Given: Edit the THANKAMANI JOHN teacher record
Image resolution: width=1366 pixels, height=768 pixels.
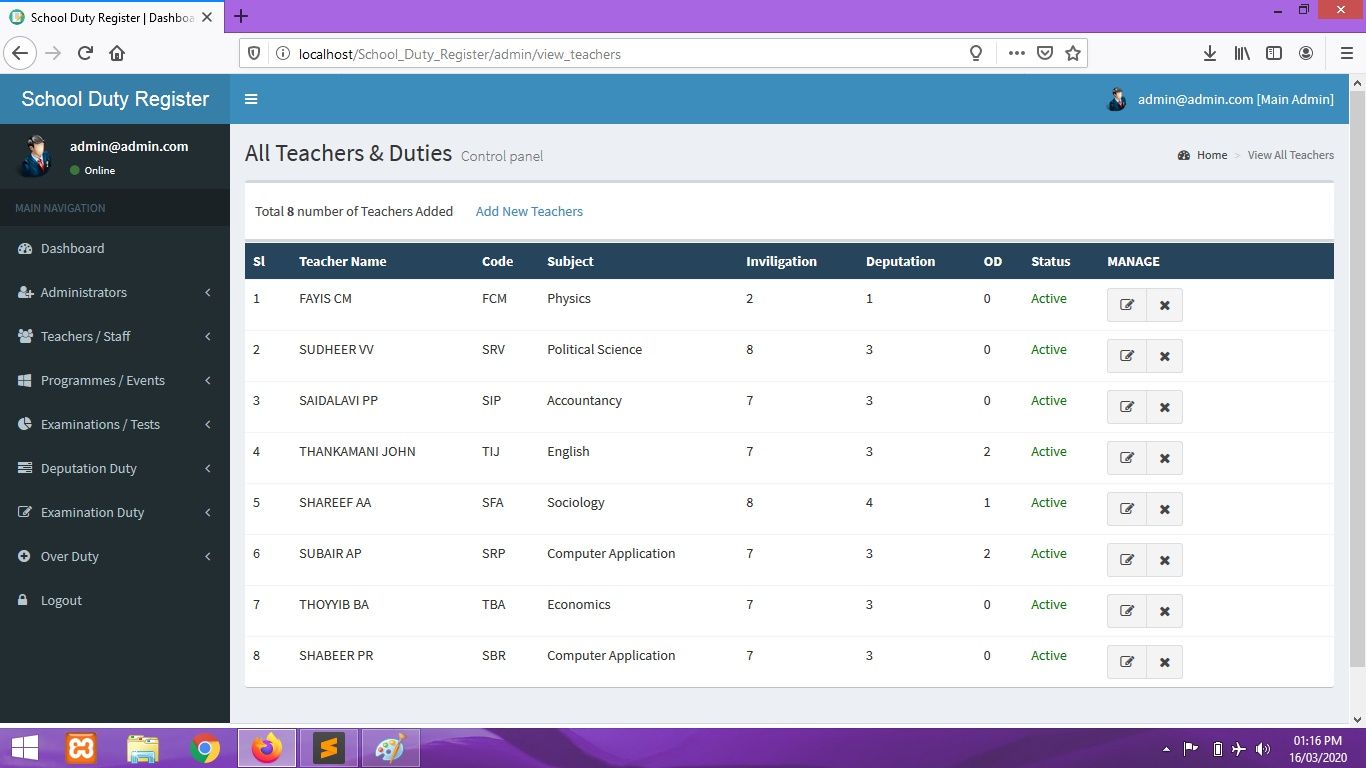Looking at the screenshot, I should click(x=1126, y=458).
